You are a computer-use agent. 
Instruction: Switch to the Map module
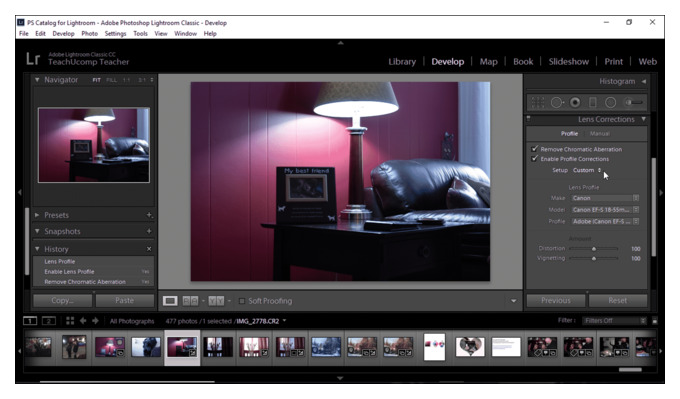click(x=488, y=62)
